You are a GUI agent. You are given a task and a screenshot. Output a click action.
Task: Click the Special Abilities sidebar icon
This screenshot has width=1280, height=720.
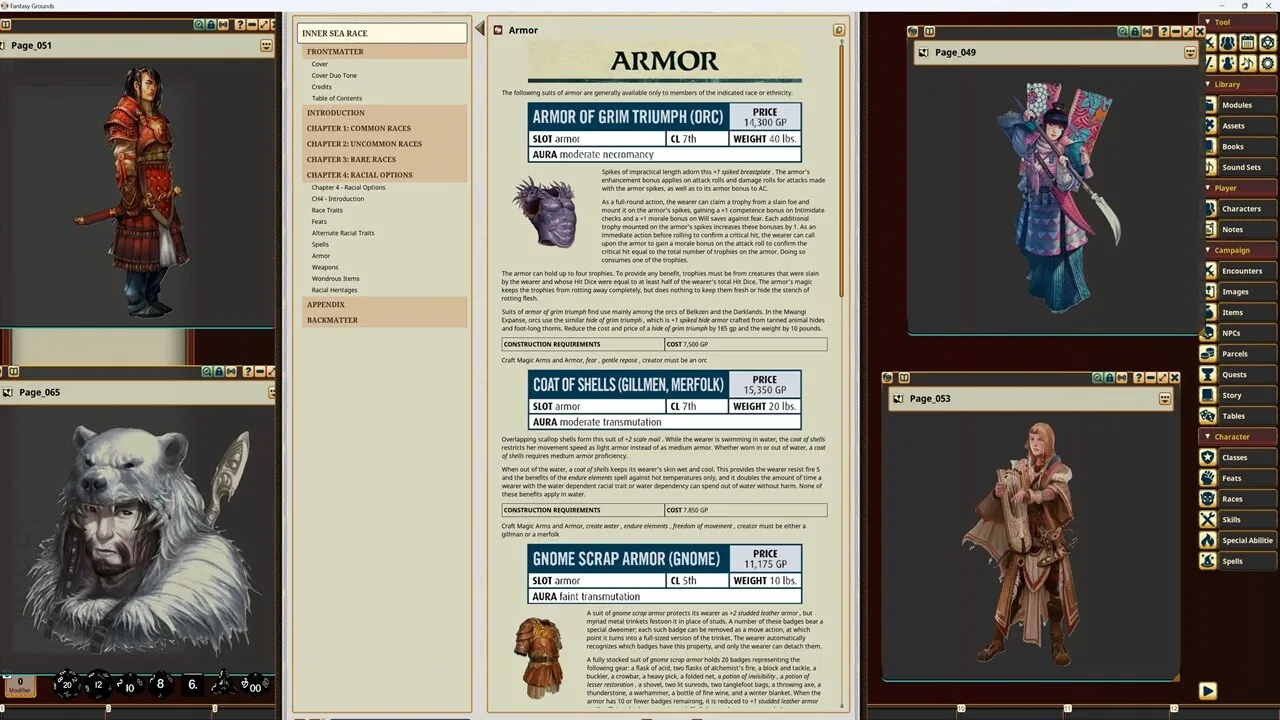[1208, 540]
